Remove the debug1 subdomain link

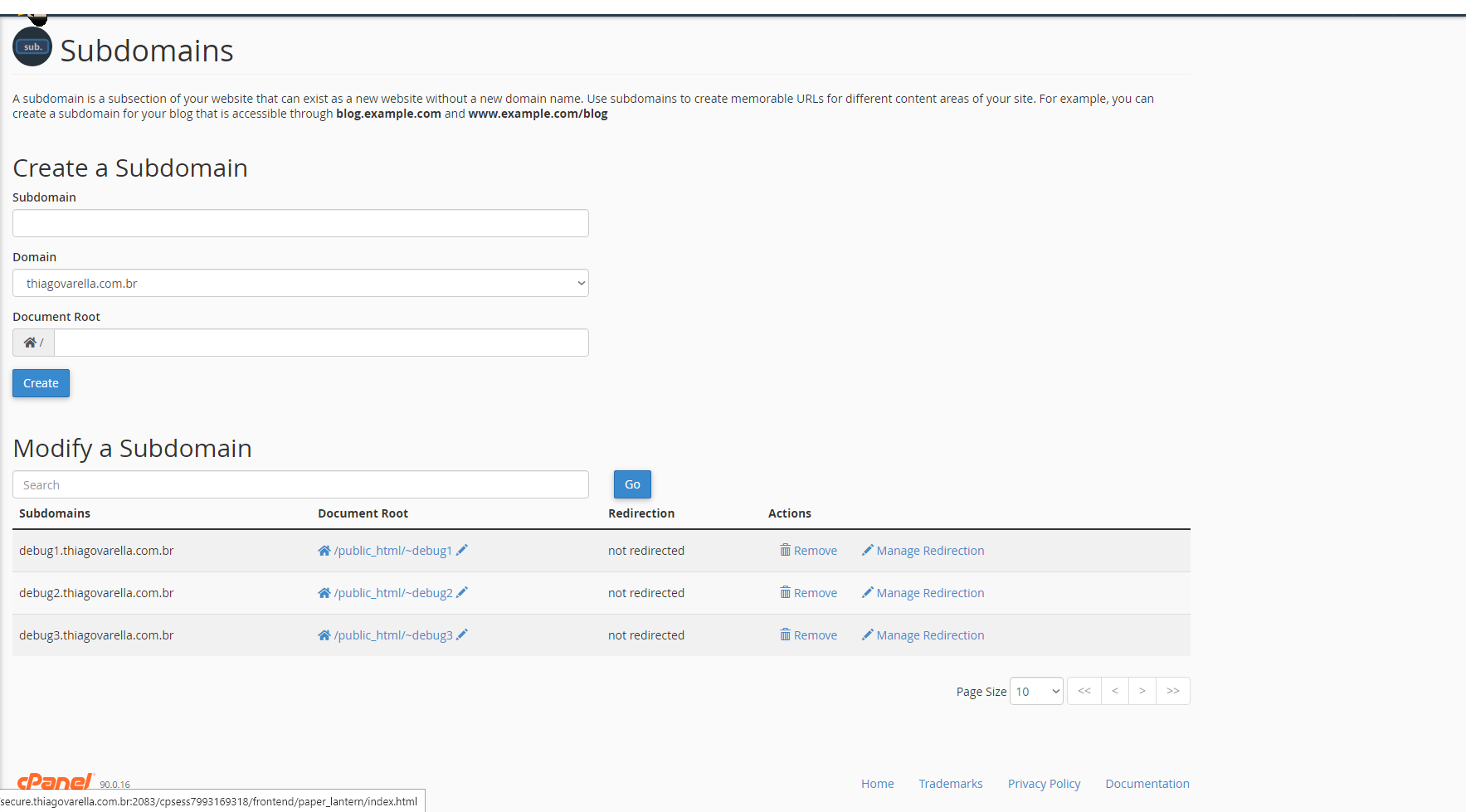816,551
